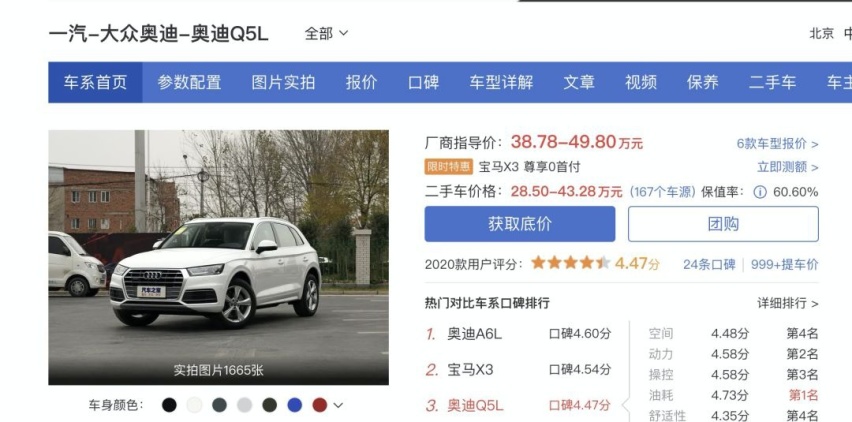Screen dimensions: 852x422
Task: Open 6款车型报价 link
Action: point(777,144)
